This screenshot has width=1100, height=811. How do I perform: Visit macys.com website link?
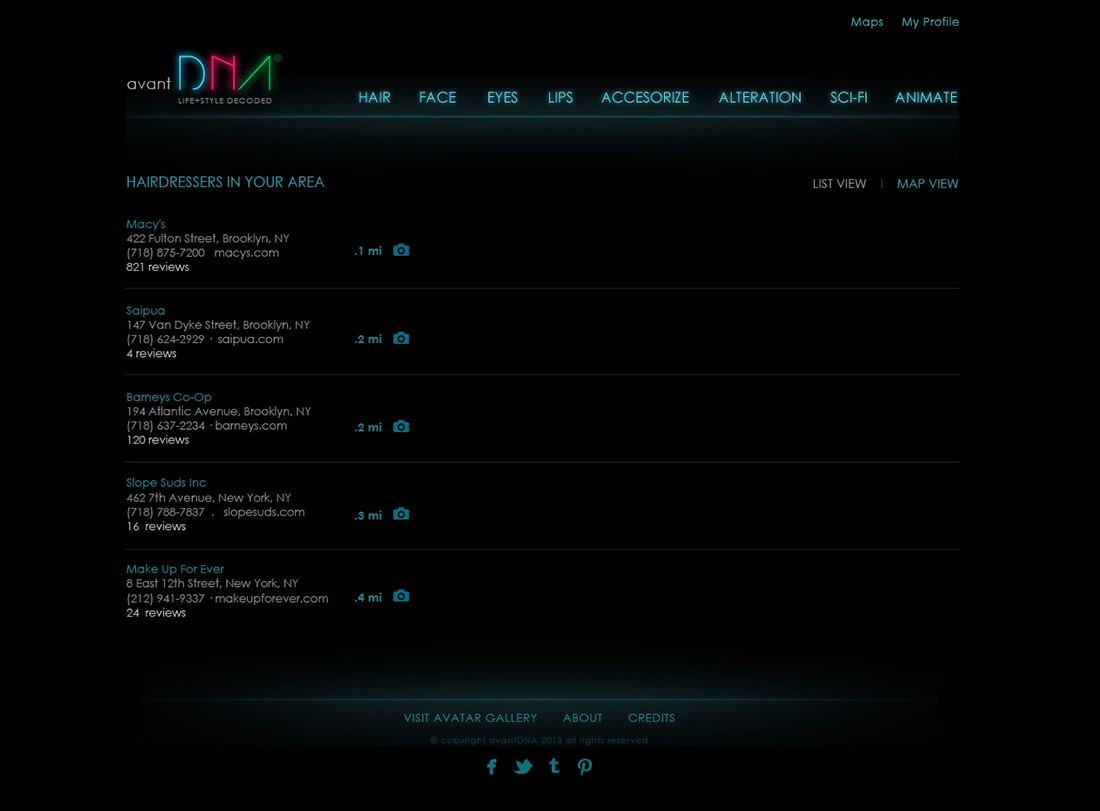[x=246, y=253]
